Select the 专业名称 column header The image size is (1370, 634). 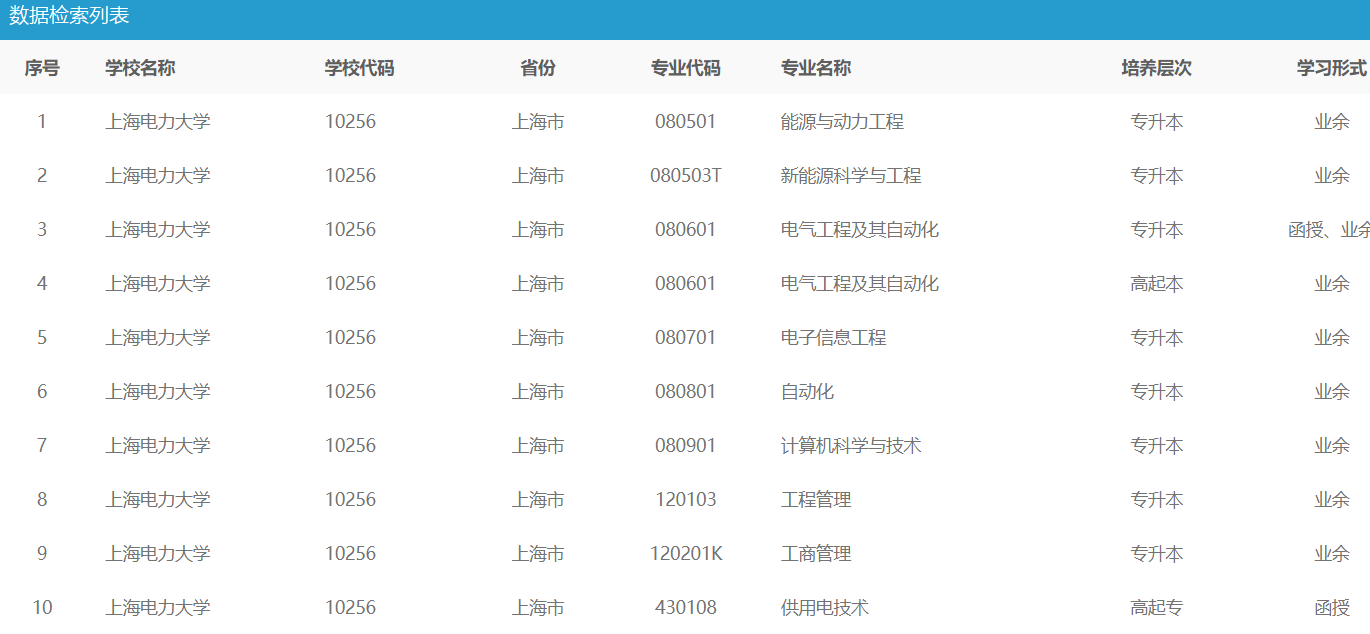click(816, 68)
